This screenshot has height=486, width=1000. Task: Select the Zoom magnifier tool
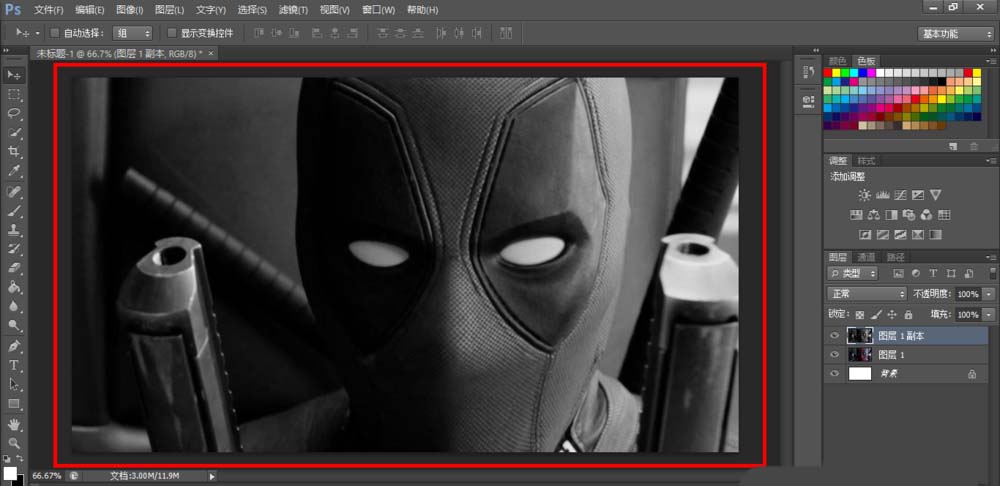[x=14, y=442]
